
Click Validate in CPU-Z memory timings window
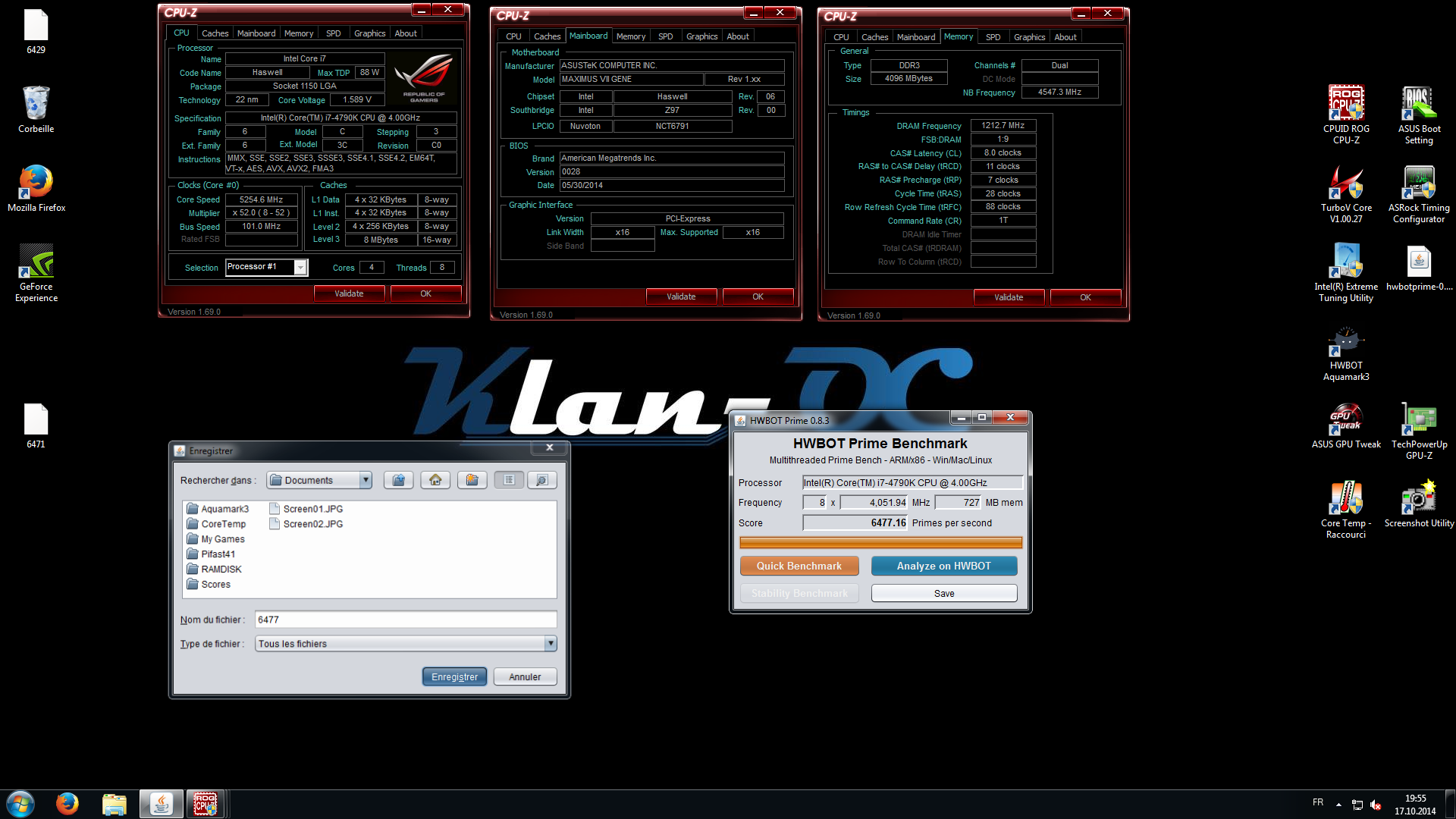click(1009, 297)
